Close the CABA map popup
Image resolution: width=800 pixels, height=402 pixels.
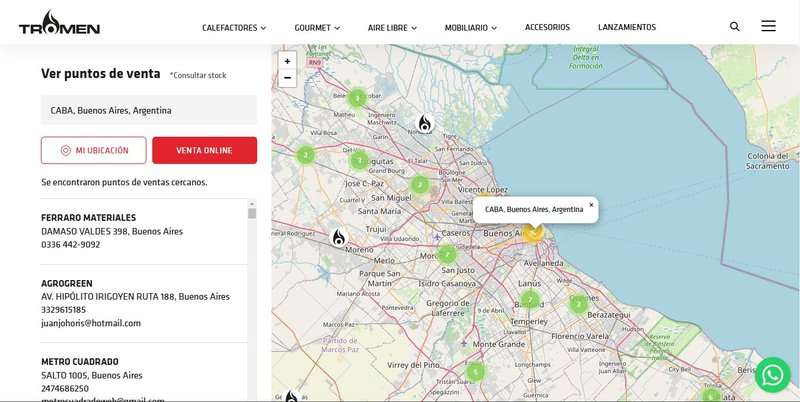click(591, 205)
